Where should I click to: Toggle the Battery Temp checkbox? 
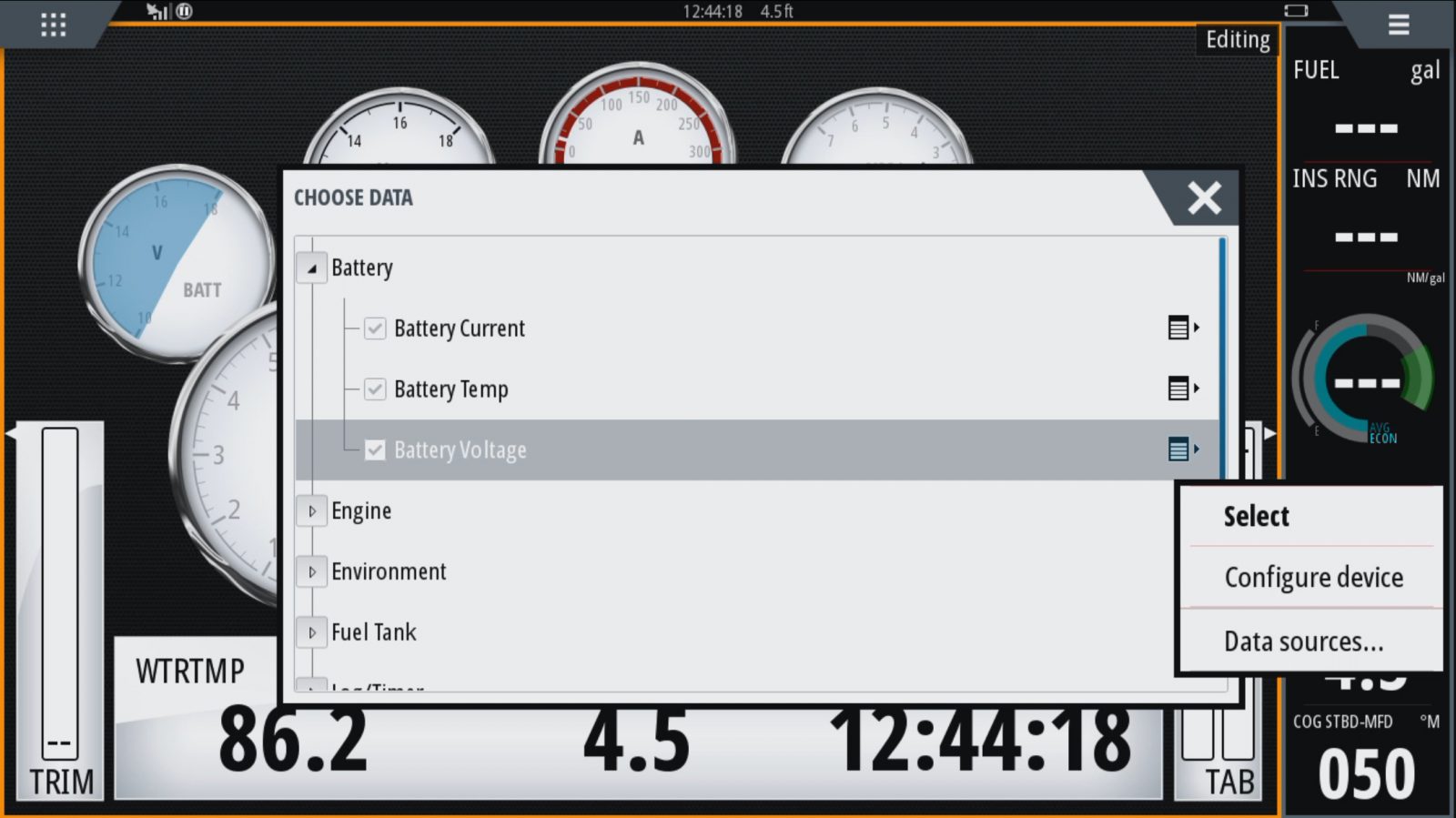tap(375, 389)
